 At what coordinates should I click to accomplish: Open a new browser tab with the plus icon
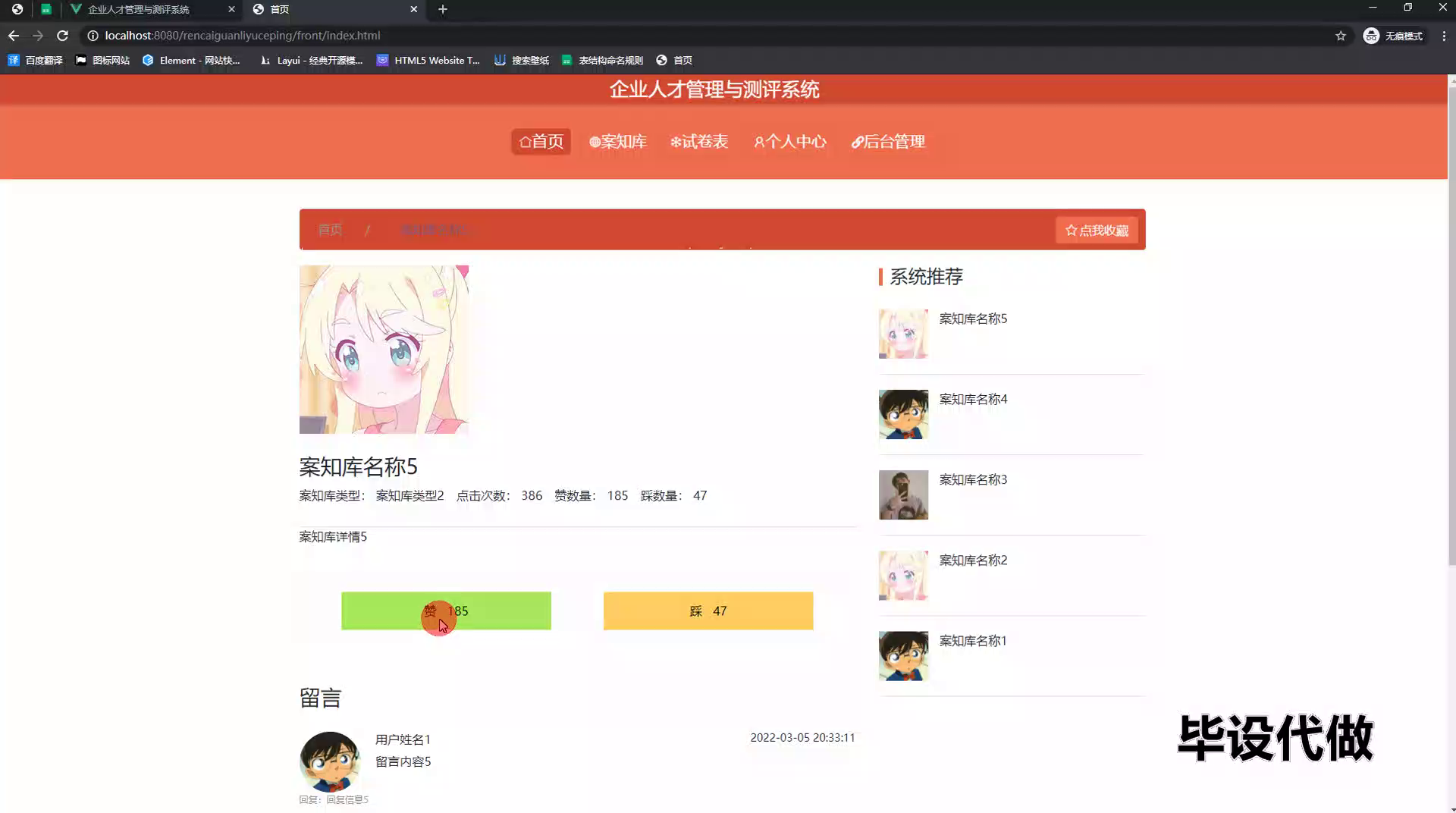coord(443,9)
